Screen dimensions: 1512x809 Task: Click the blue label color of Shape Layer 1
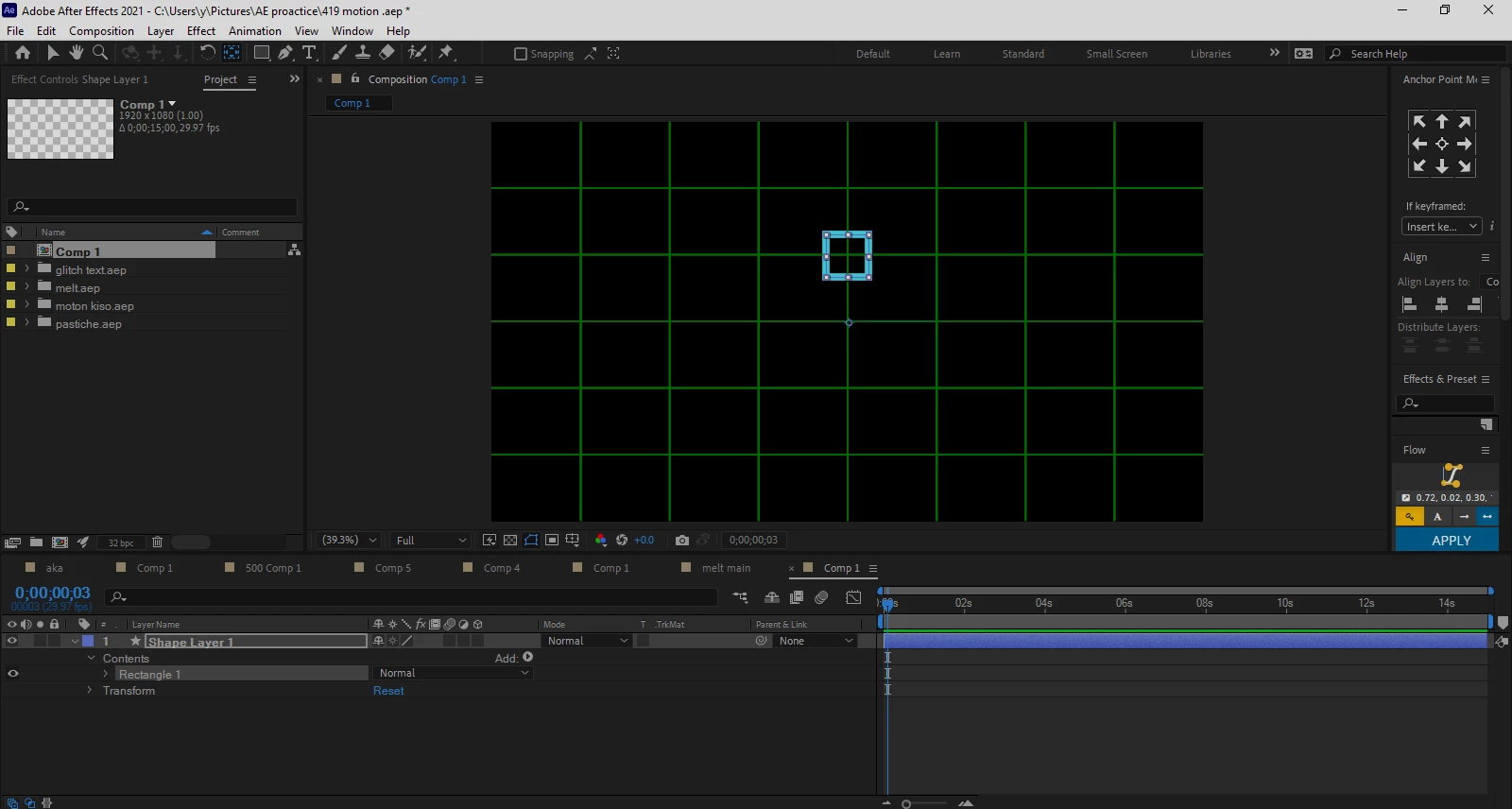point(88,641)
